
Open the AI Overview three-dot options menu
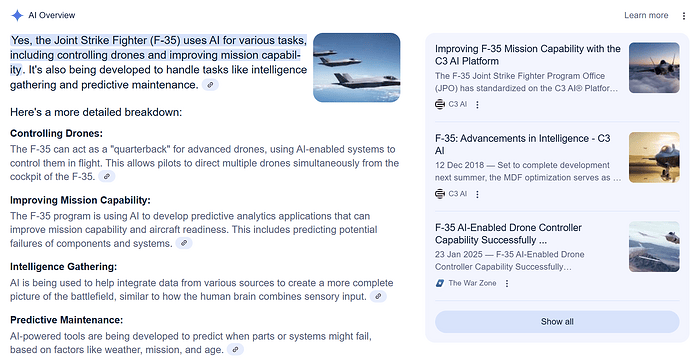pos(683,16)
